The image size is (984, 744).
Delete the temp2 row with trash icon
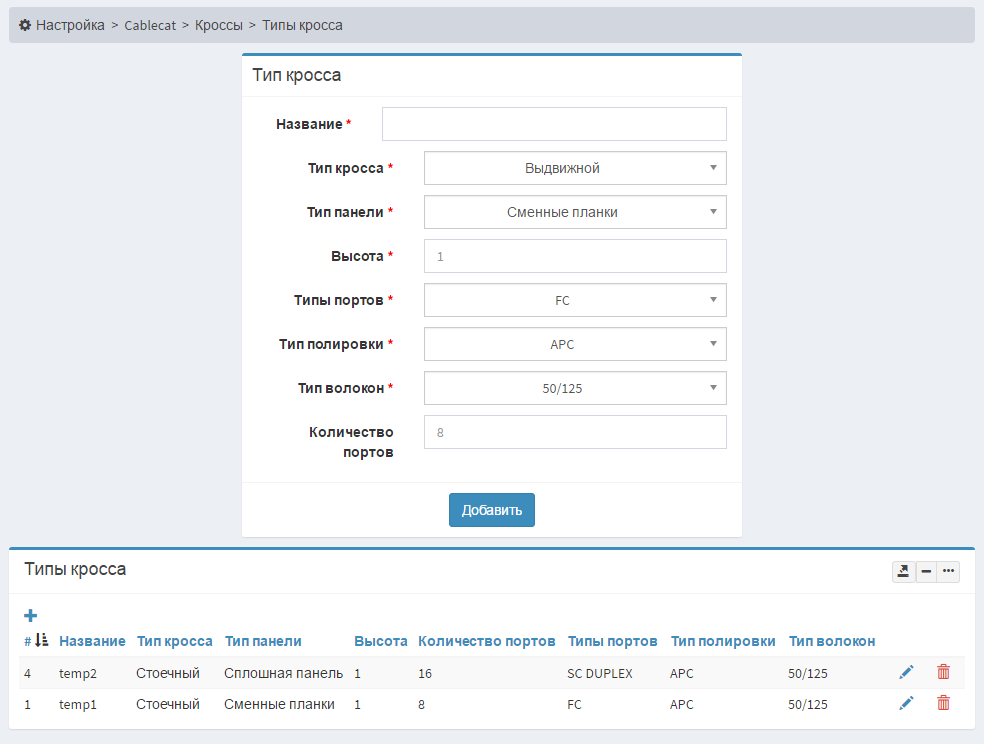(x=943, y=672)
